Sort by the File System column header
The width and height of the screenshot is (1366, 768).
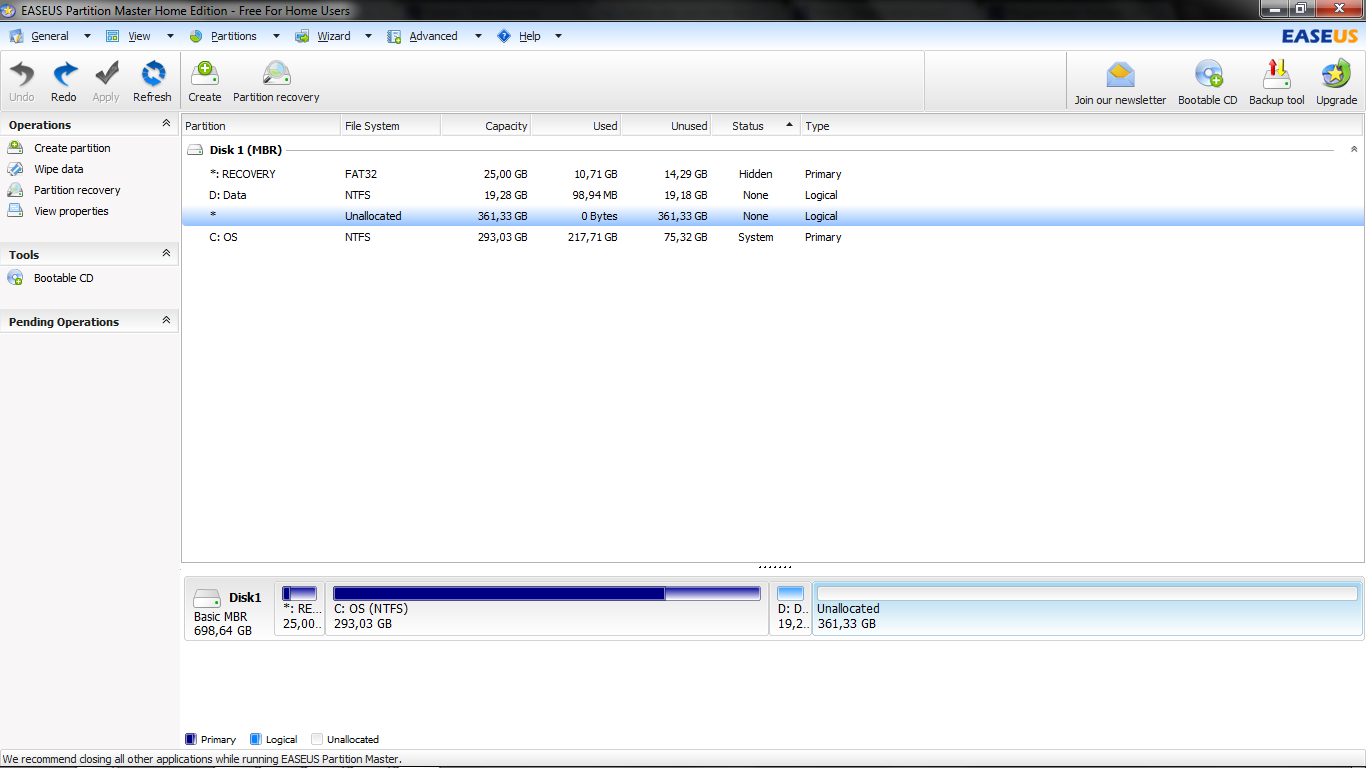[391, 126]
